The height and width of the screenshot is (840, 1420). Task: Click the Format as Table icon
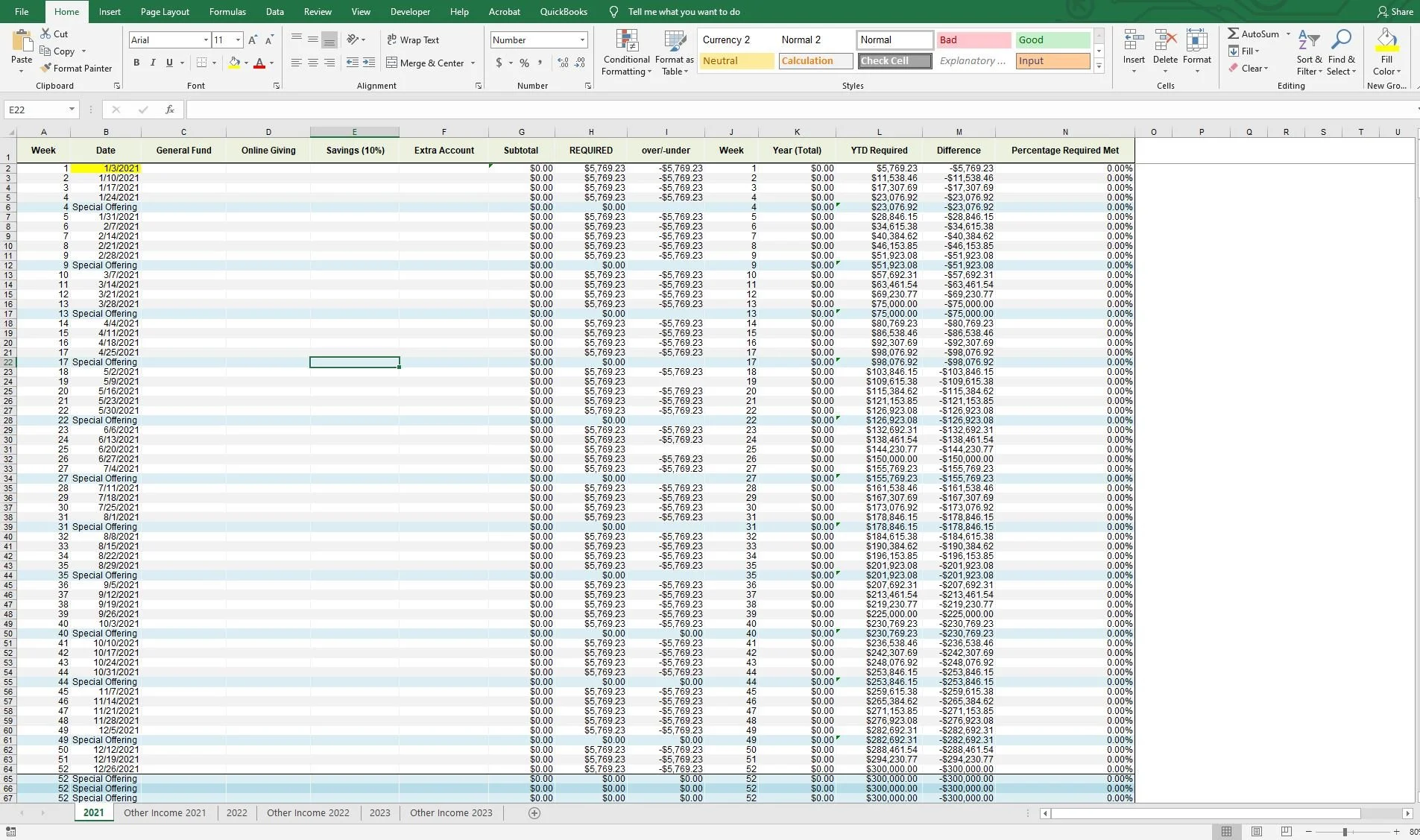(673, 51)
